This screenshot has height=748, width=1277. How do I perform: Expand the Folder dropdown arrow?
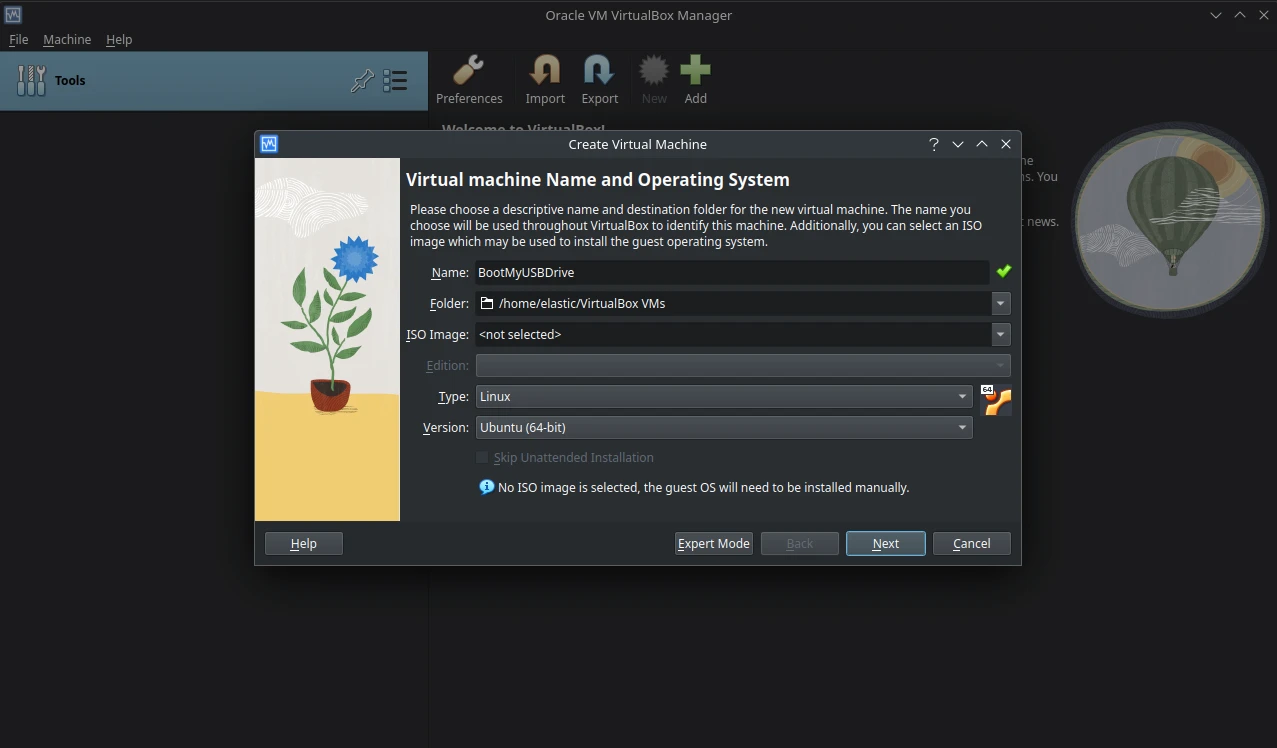click(x=1000, y=303)
